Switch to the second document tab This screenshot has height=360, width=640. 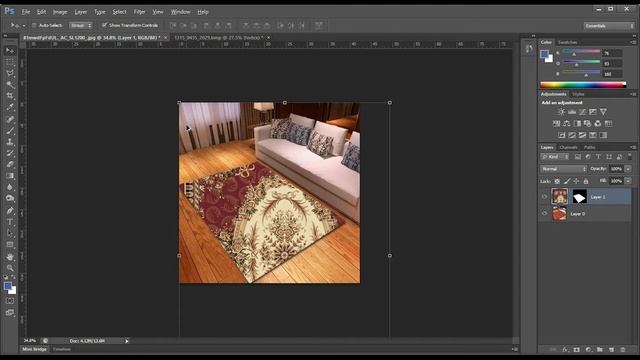(x=219, y=38)
